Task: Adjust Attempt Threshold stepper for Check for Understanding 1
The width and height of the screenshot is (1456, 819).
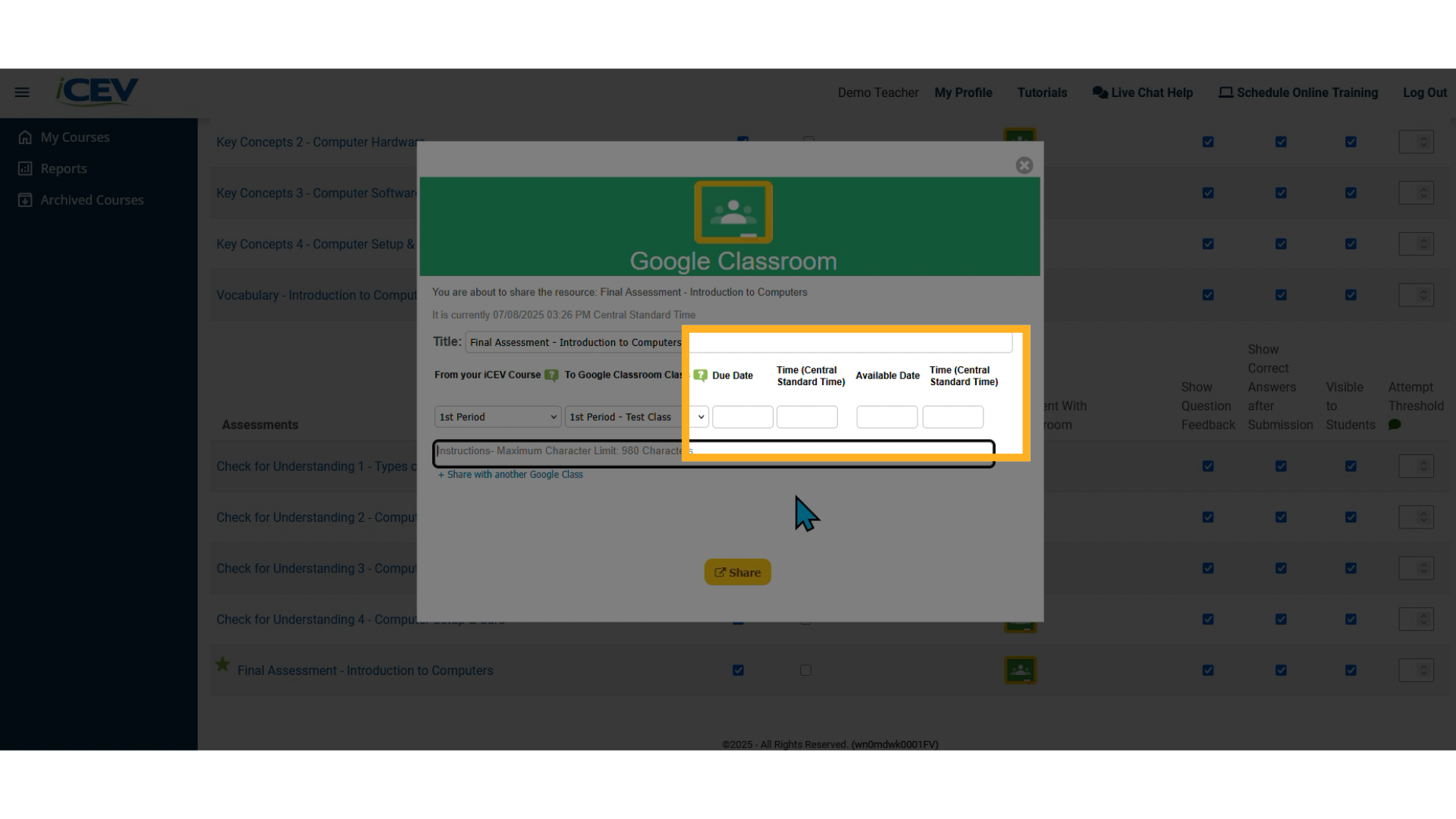Action: pos(1416,466)
